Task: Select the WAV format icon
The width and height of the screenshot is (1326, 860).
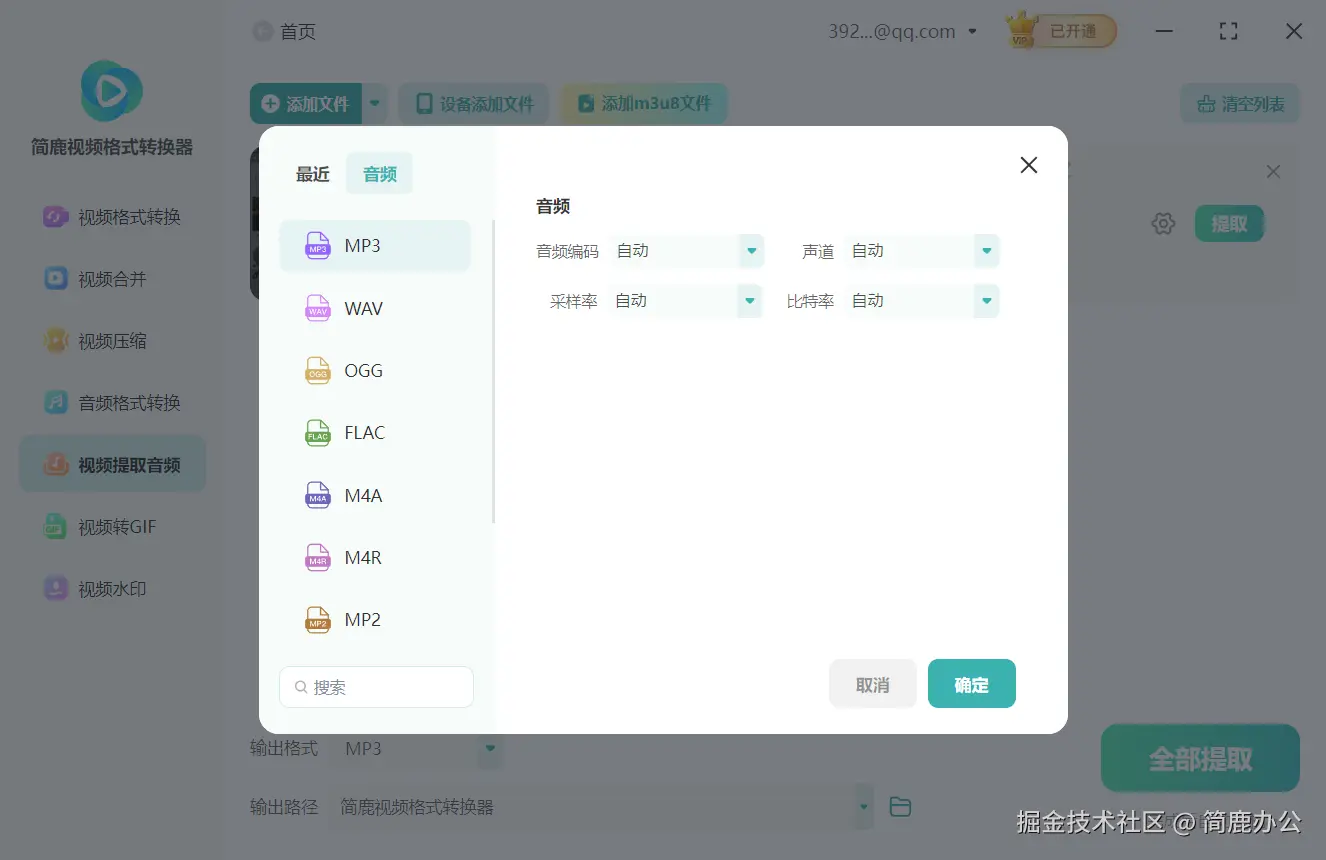Action: tap(318, 308)
